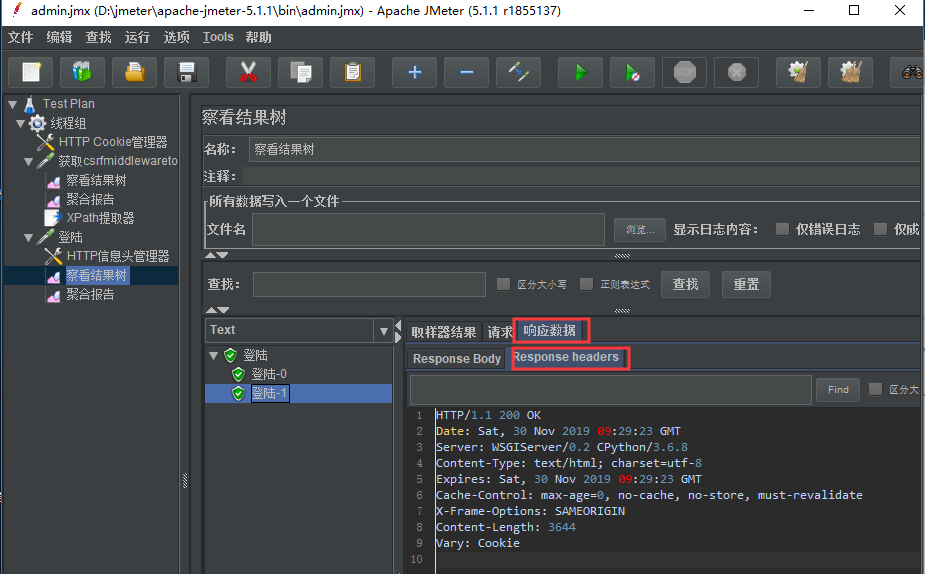925x574 pixels.
Task: Select 登陆-0 result entry
Action: click(x=269, y=374)
